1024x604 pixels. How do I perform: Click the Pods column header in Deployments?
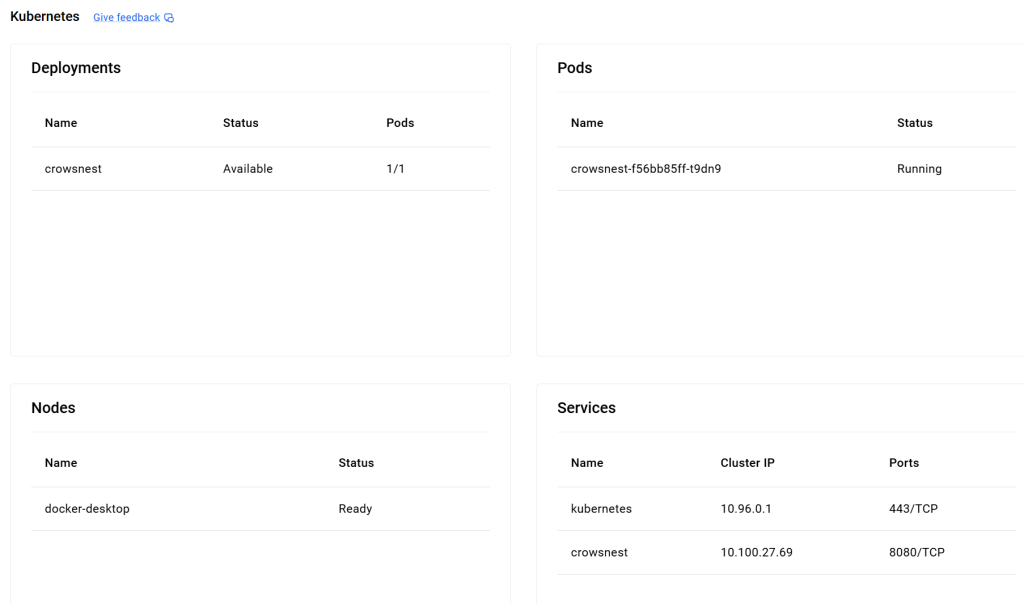click(x=400, y=123)
